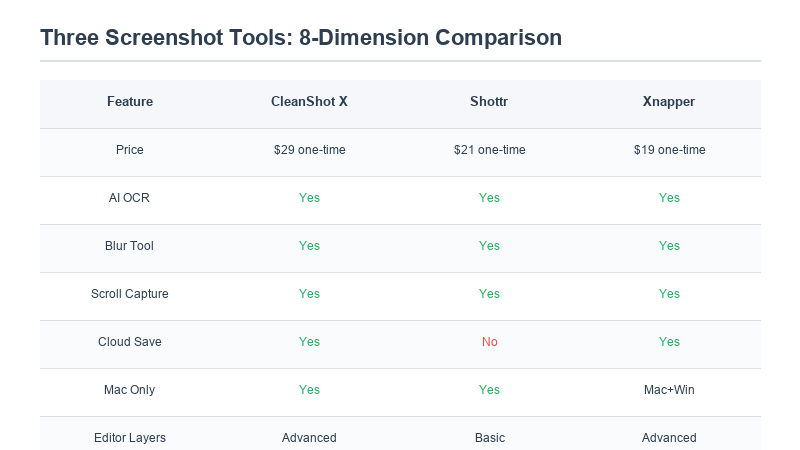Image resolution: width=800 pixels, height=450 pixels.
Task: Click the Mac+Win cell
Action: click(x=669, y=389)
